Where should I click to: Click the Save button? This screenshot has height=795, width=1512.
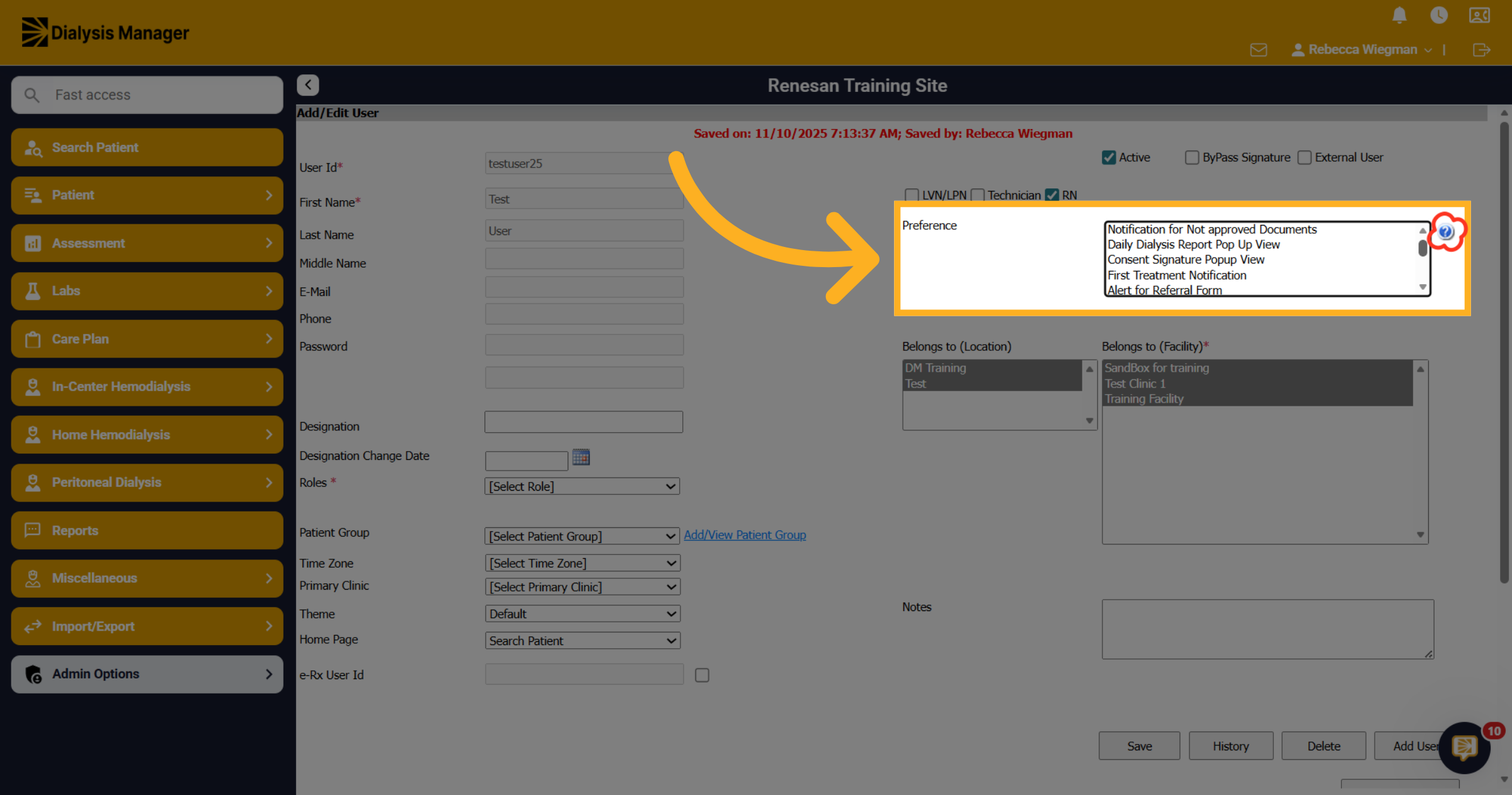[x=1139, y=746]
